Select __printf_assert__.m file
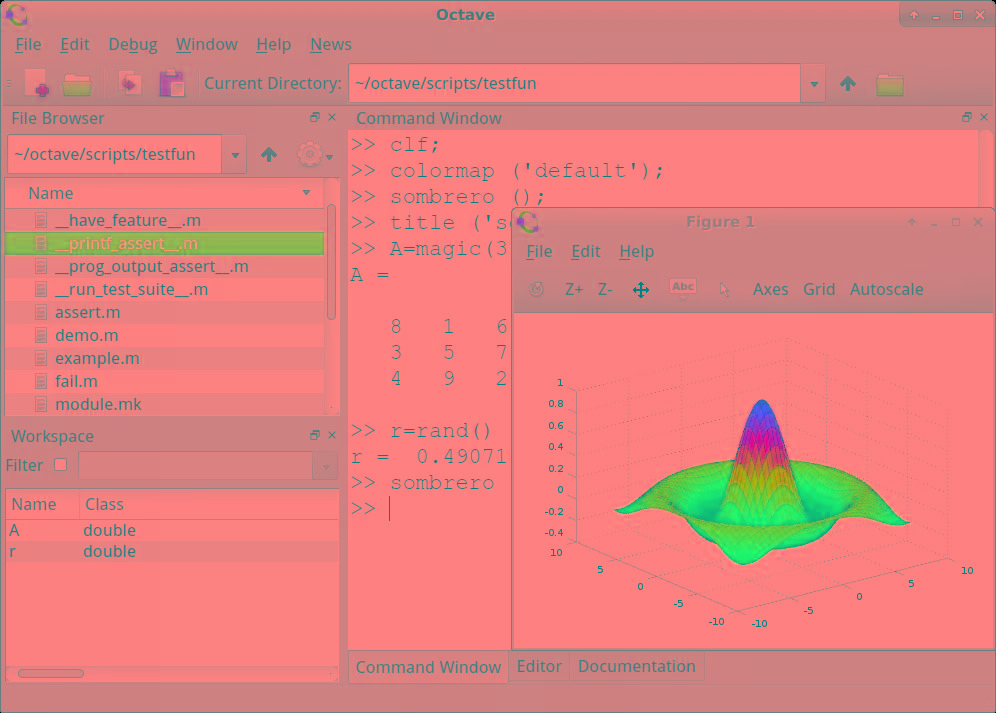 pyautogui.click(x=165, y=243)
